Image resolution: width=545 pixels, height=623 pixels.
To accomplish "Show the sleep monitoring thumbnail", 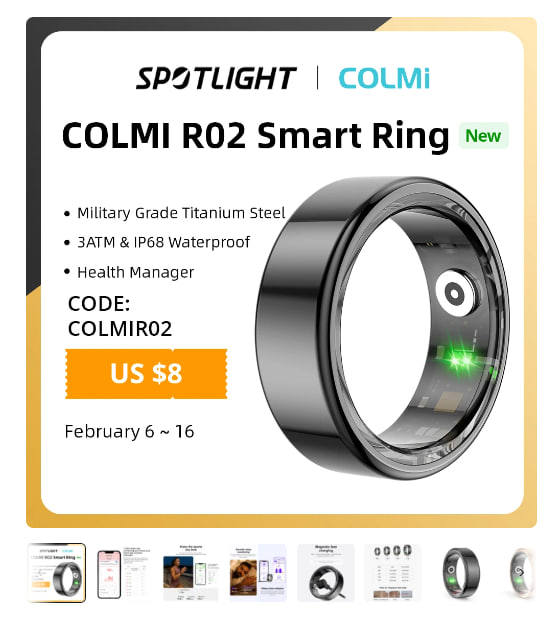I will [258, 573].
